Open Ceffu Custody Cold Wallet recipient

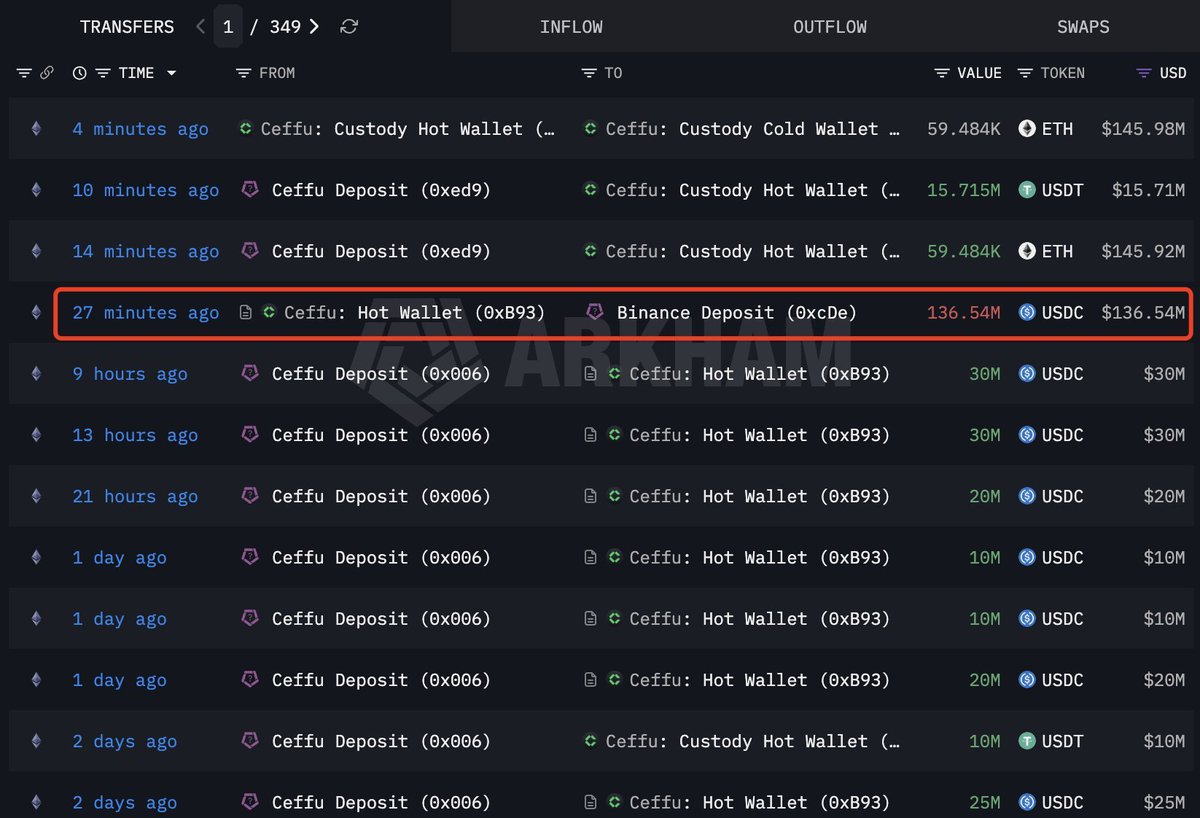pyautogui.click(x=752, y=129)
